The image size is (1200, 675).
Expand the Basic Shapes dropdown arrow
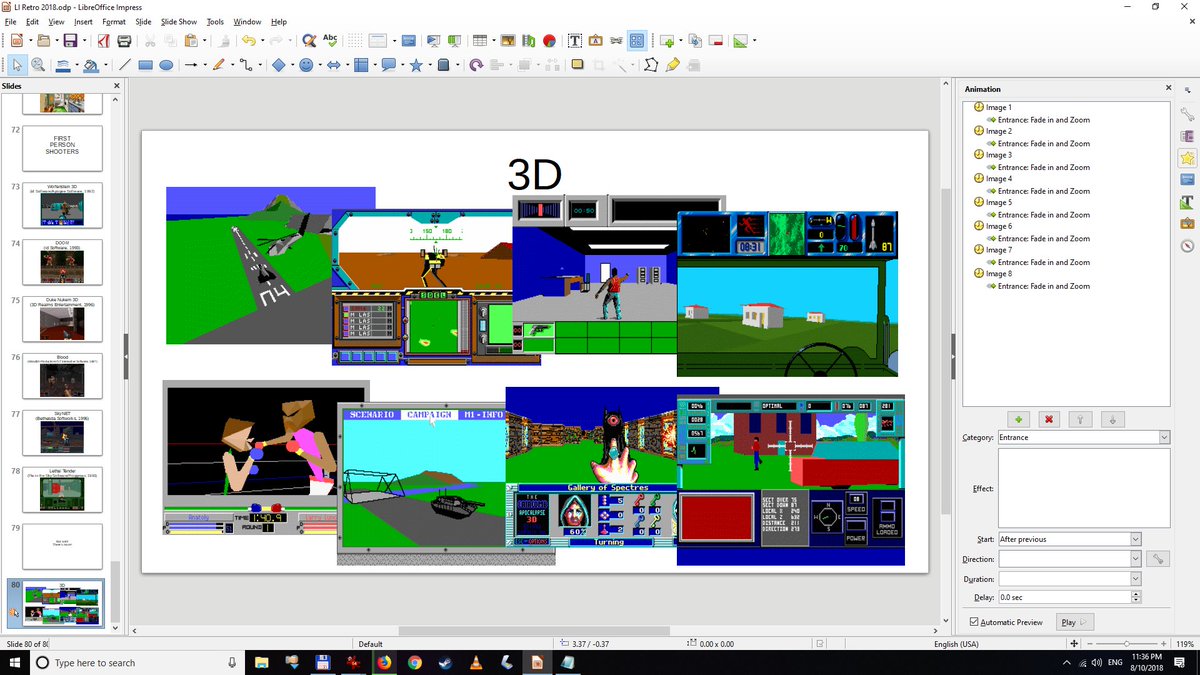(291, 65)
